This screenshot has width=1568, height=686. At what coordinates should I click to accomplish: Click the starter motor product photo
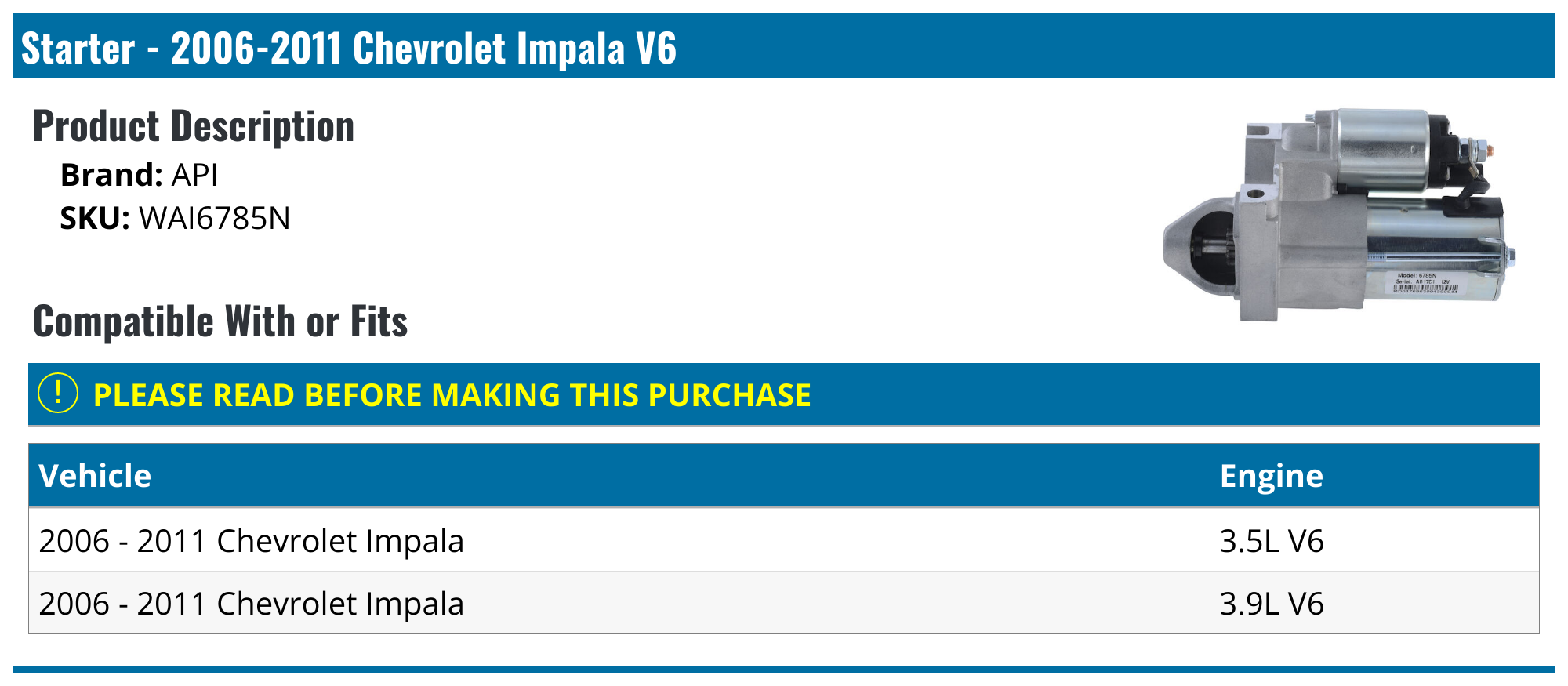tap(1339, 216)
